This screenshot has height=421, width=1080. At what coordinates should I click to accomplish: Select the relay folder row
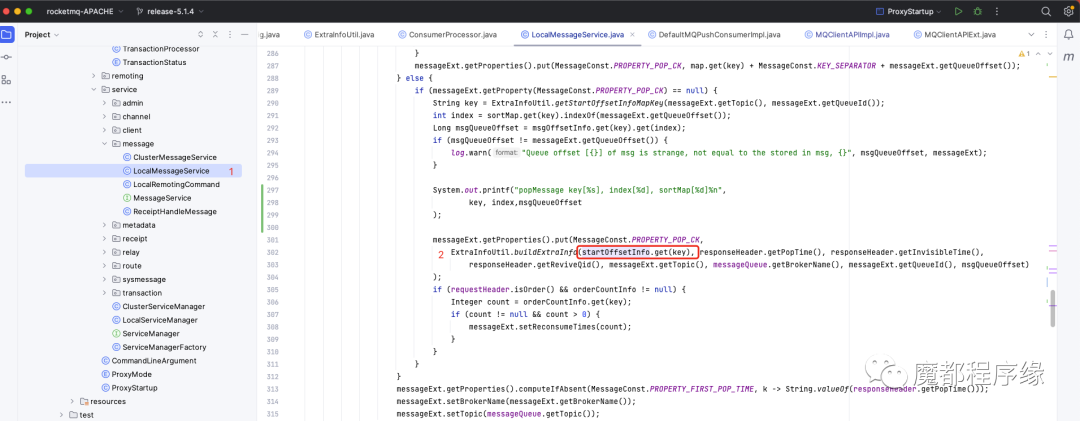133,252
